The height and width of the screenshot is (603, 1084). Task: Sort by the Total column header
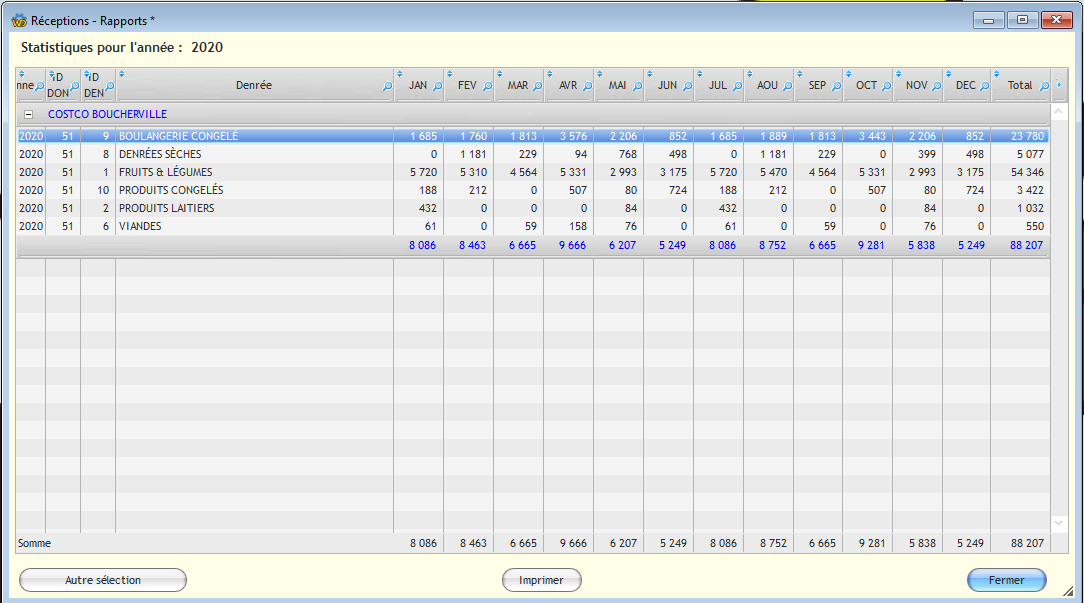1019,86
